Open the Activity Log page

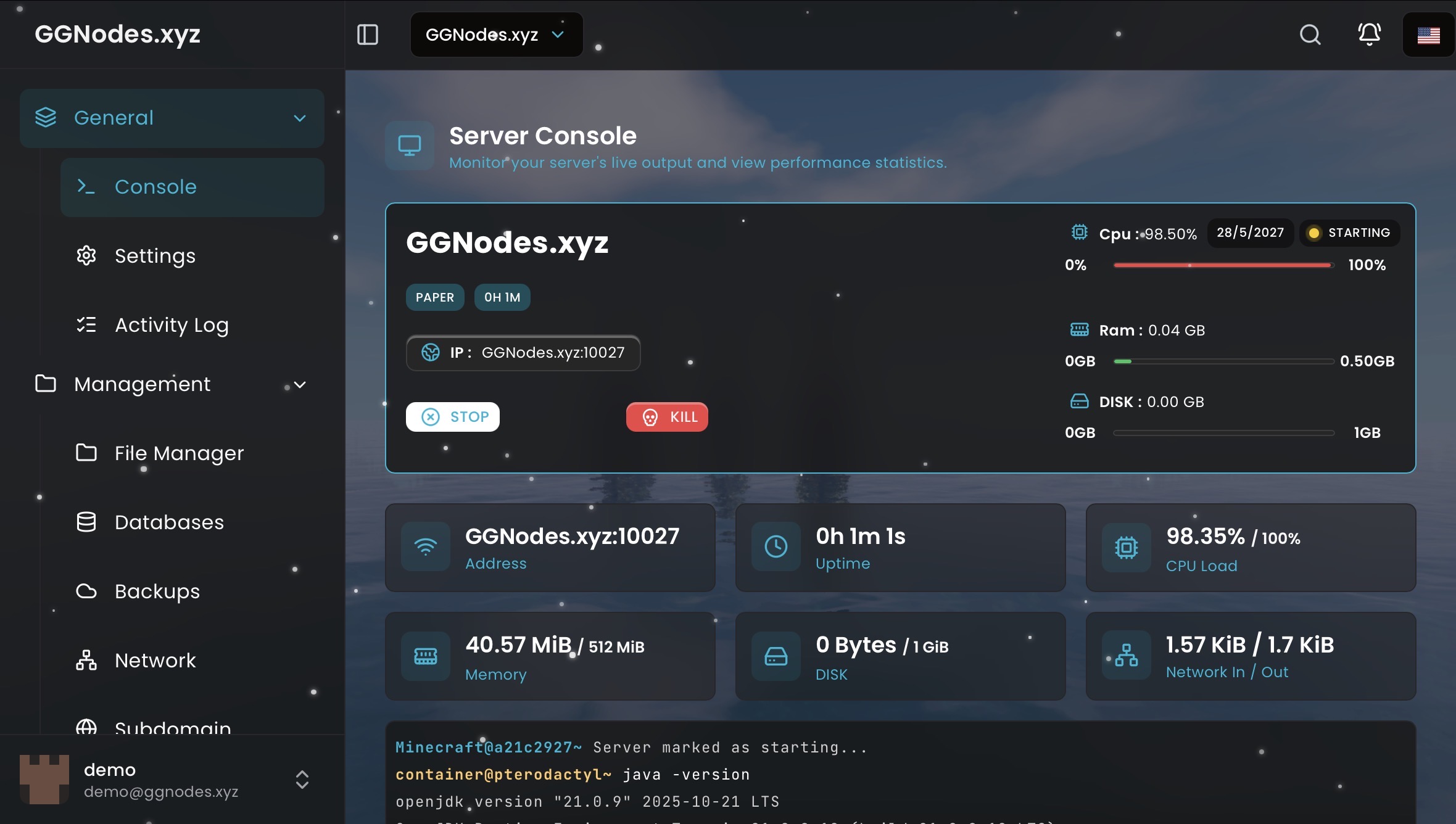coord(172,325)
